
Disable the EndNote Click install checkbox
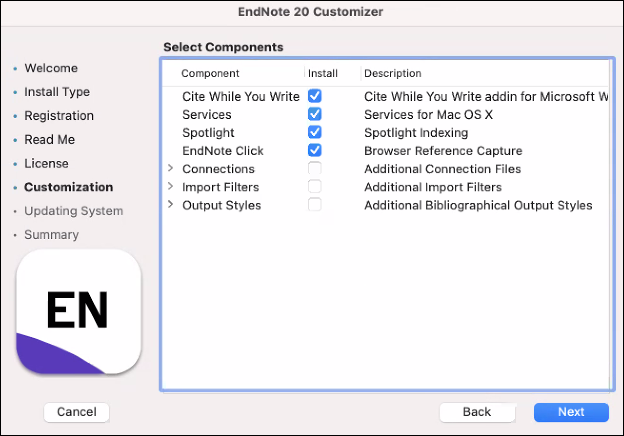click(314, 150)
